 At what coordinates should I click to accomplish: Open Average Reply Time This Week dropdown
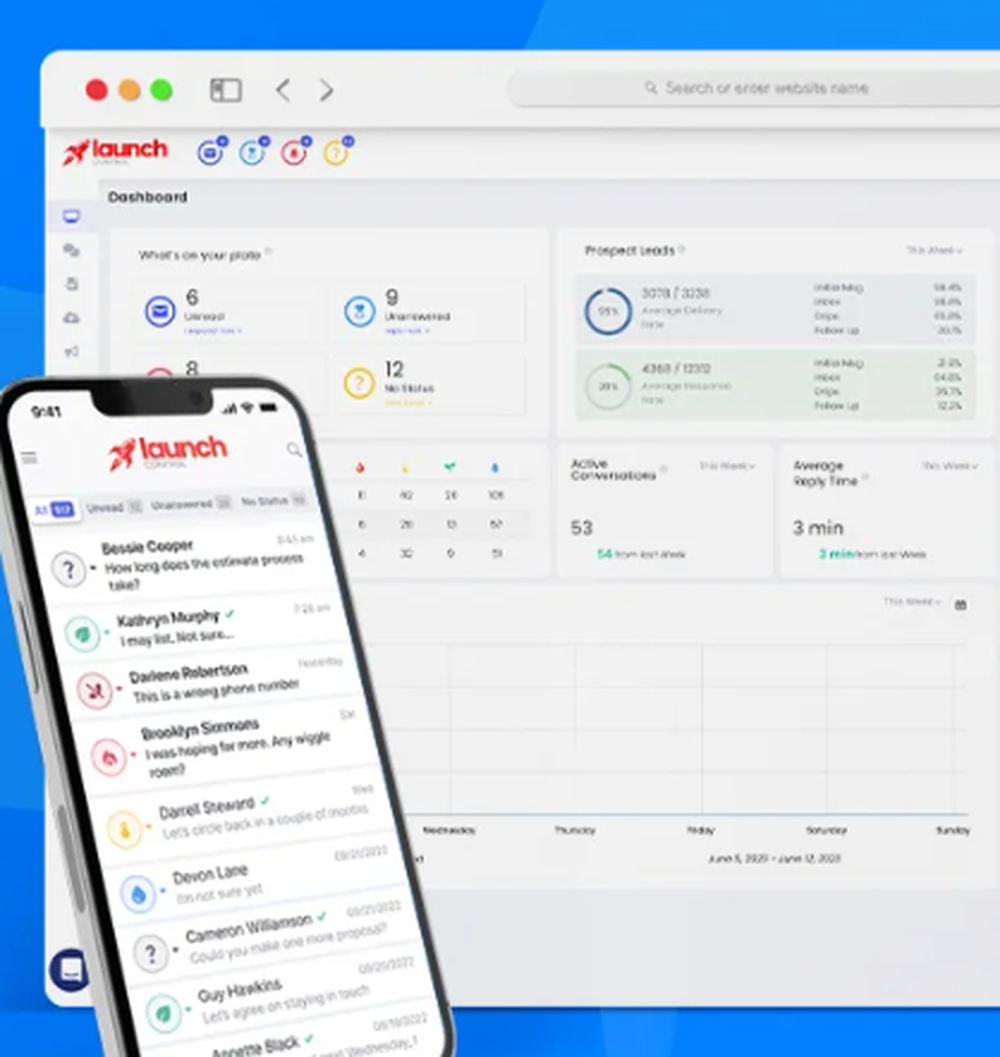tap(949, 466)
